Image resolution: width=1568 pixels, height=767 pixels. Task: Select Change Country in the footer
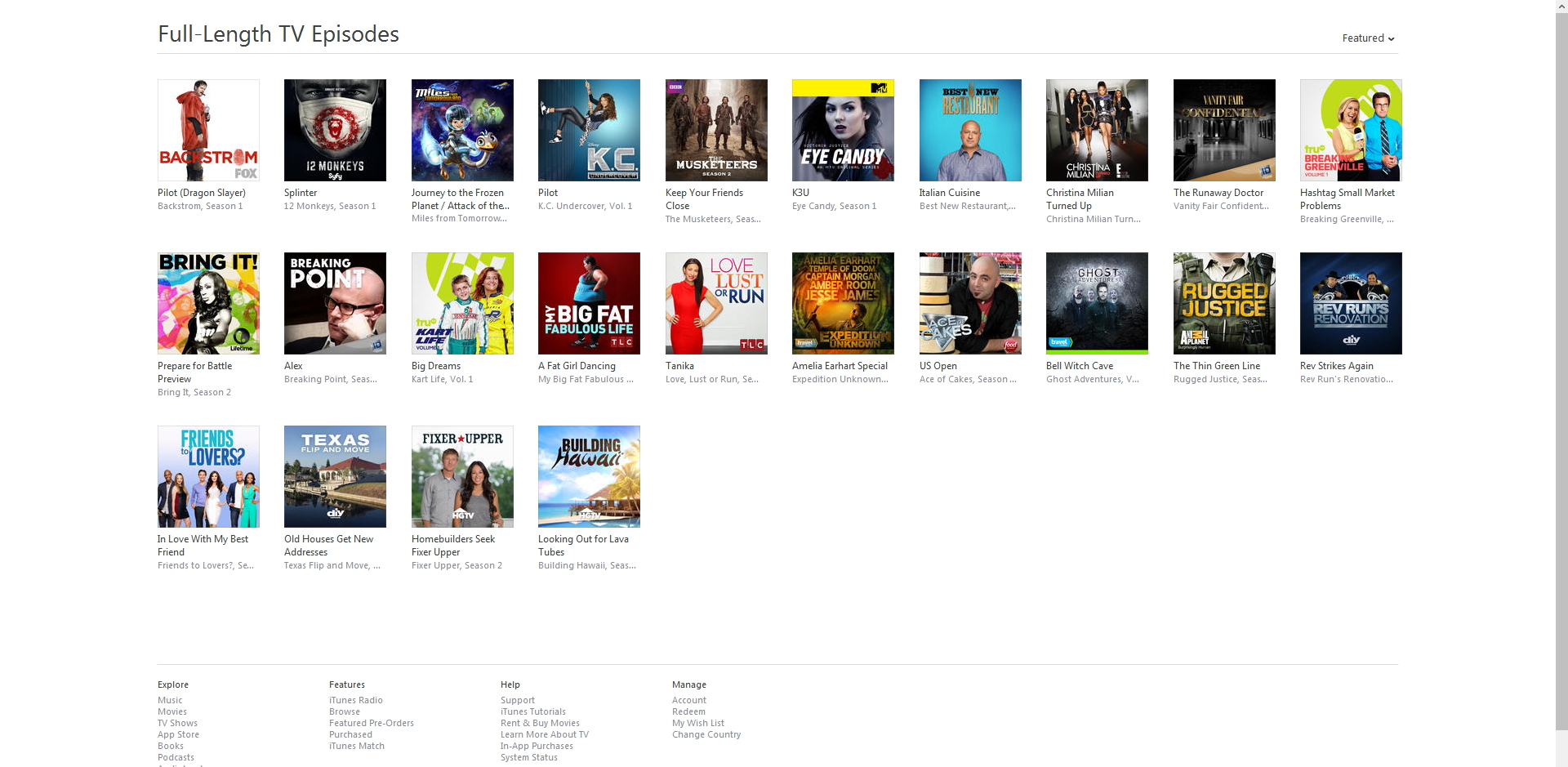tap(706, 734)
